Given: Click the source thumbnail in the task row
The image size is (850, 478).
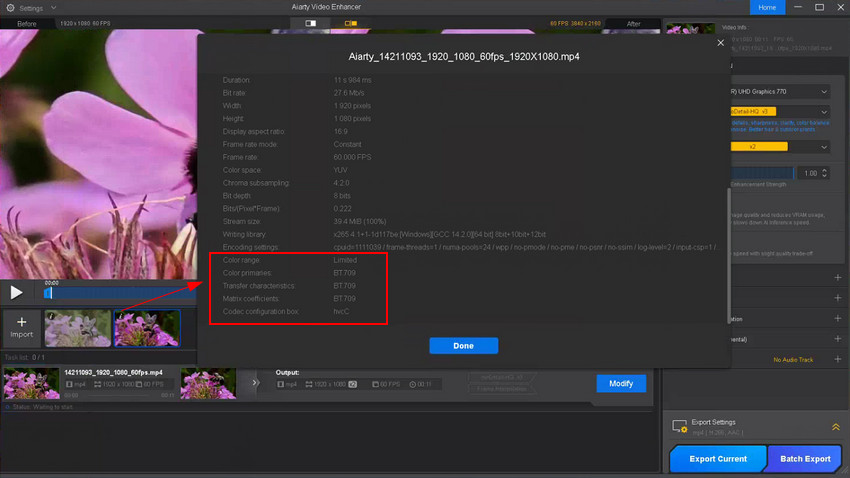Looking at the screenshot, I should pos(31,384).
